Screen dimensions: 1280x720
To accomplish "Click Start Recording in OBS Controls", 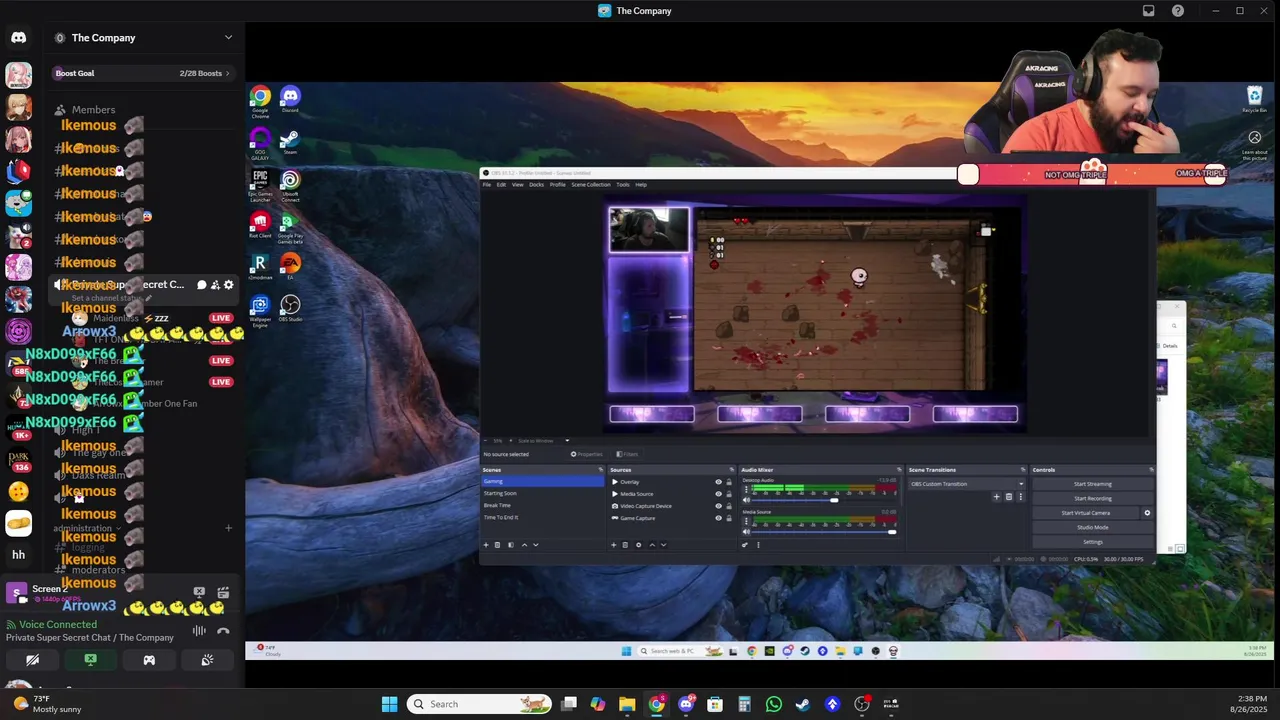I will pos(1092,498).
